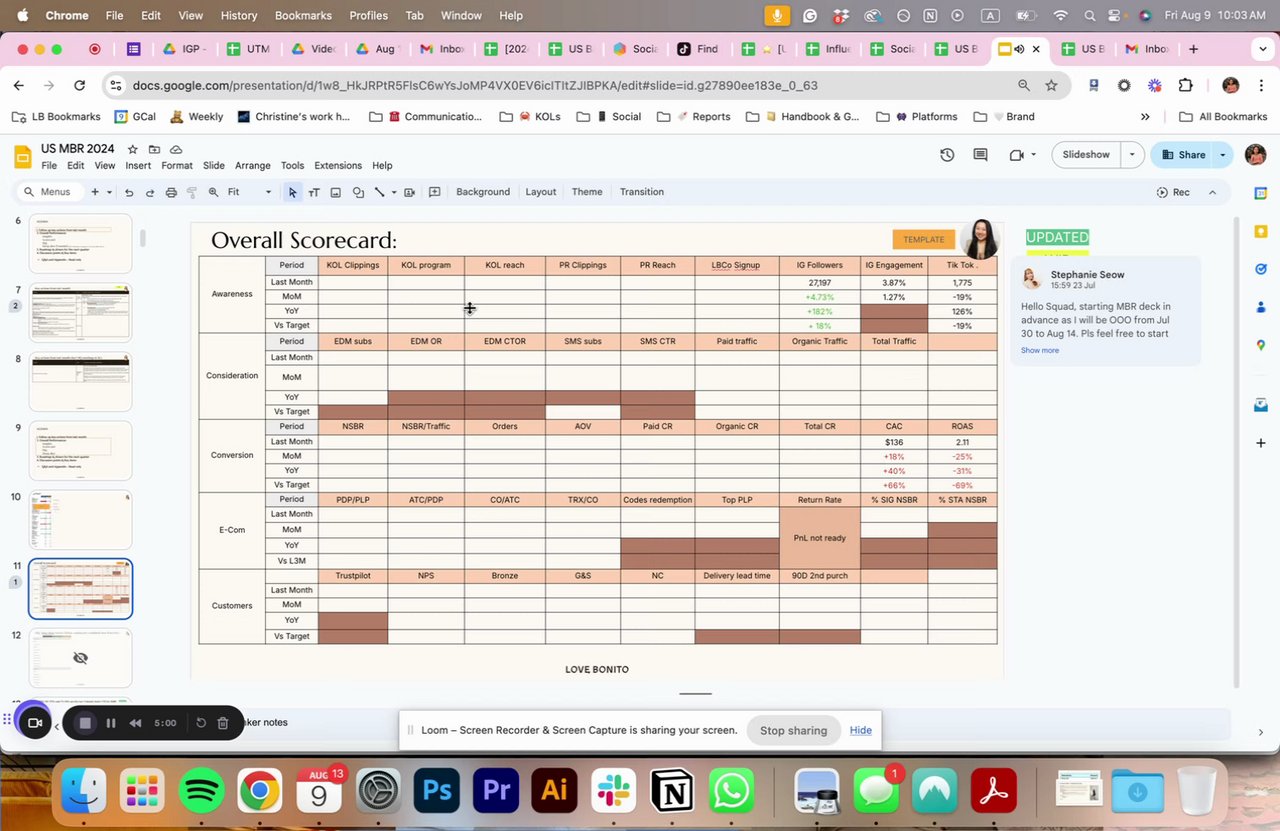This screenshot has height=831, width=1280.
Task: Click the Loom stop recording button
Action: (x=85, y=723)
